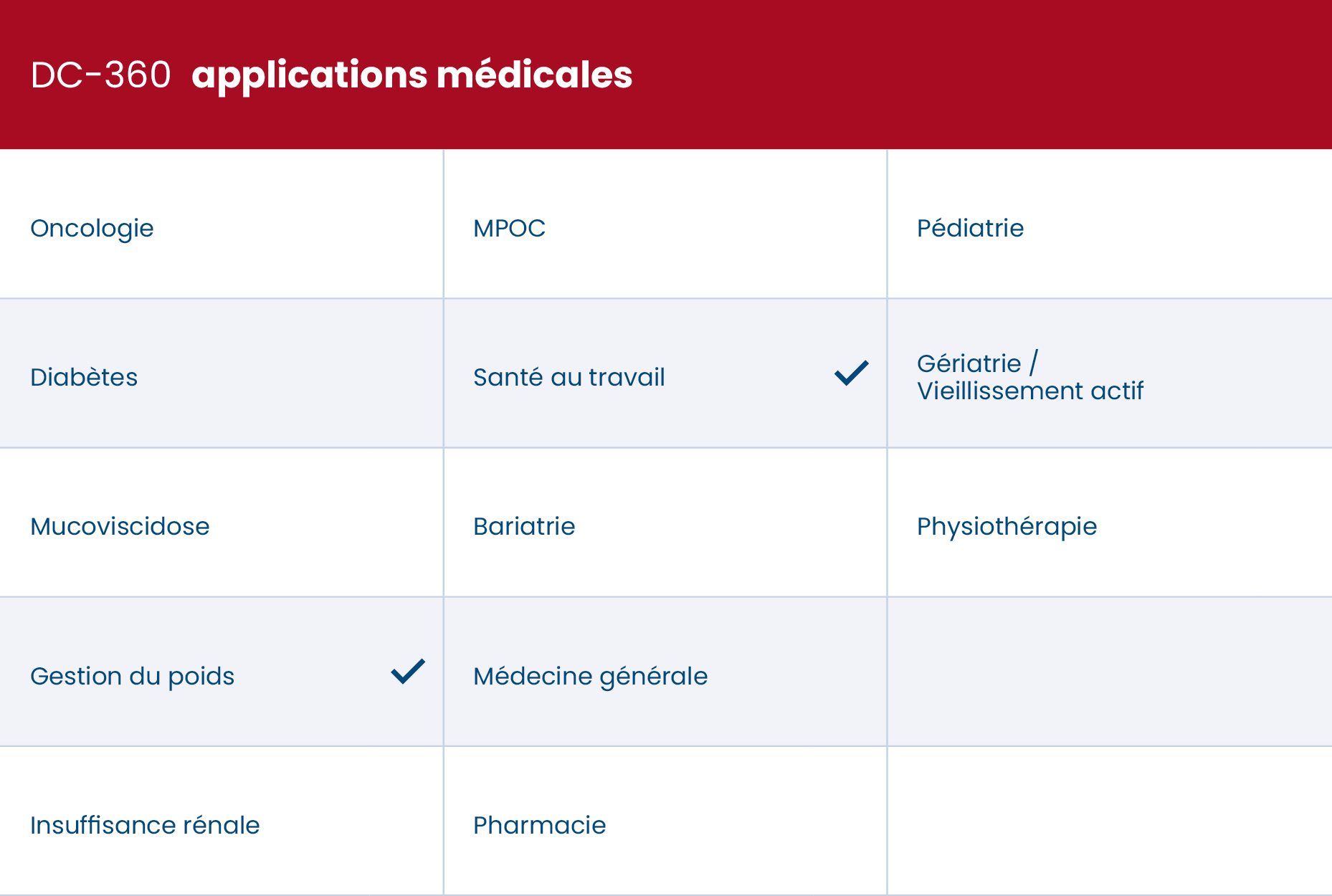Screen dimensions: 1332x896
Task: Select Gestion du poids label
Action: coord(132,676)
